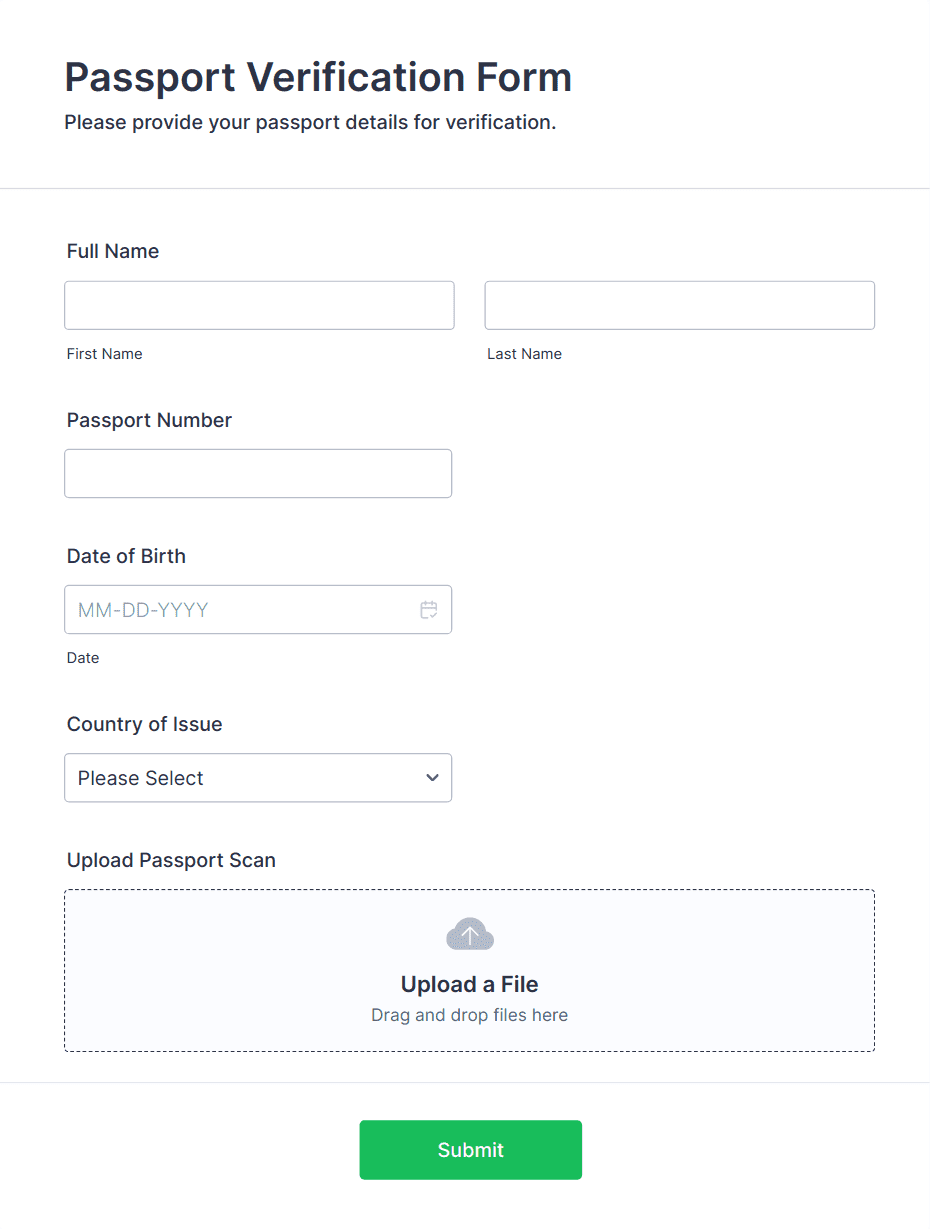
Task: Open the Country of Issue dropdown
Action: 258,777
